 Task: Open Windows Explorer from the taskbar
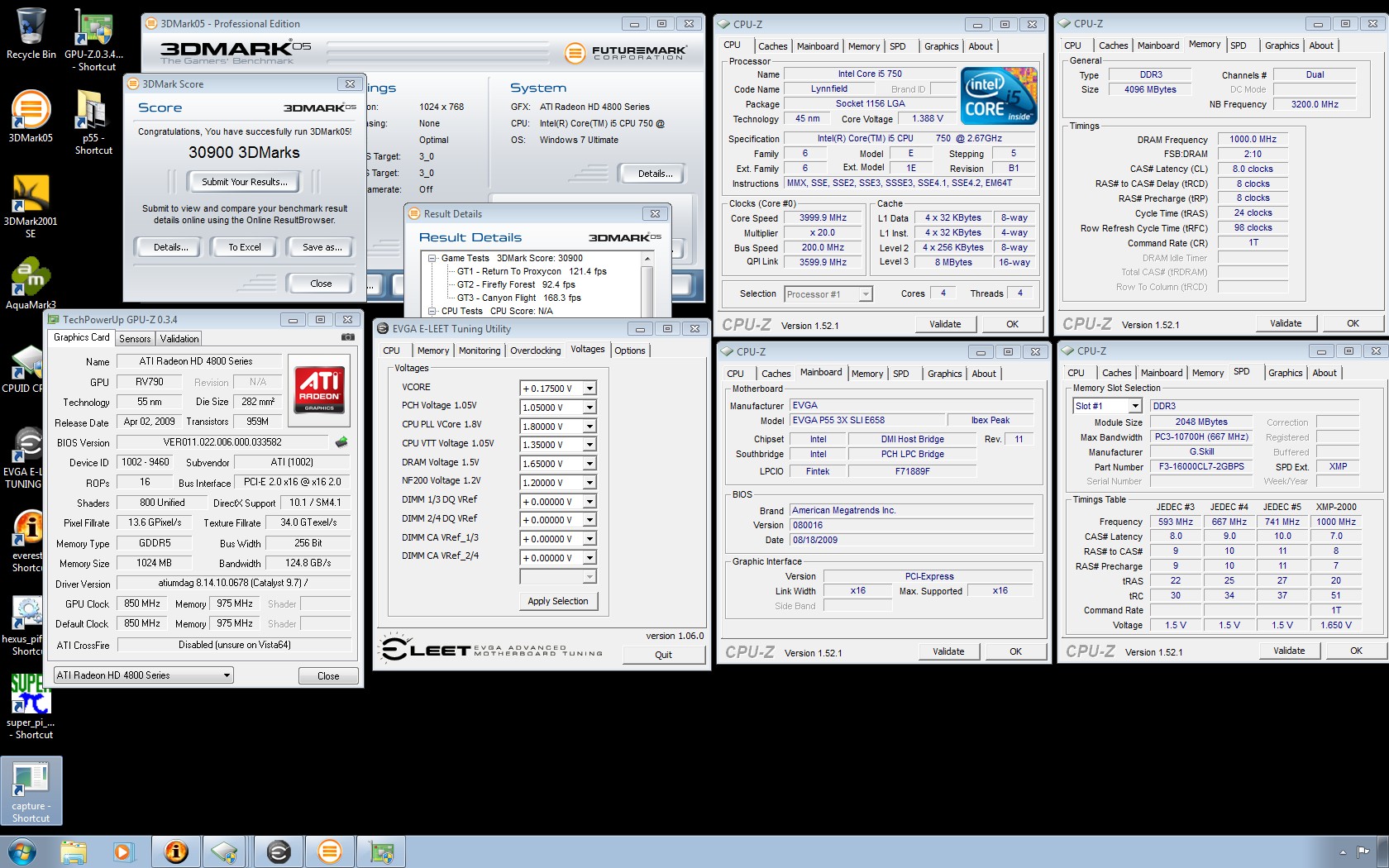point(74,851)
